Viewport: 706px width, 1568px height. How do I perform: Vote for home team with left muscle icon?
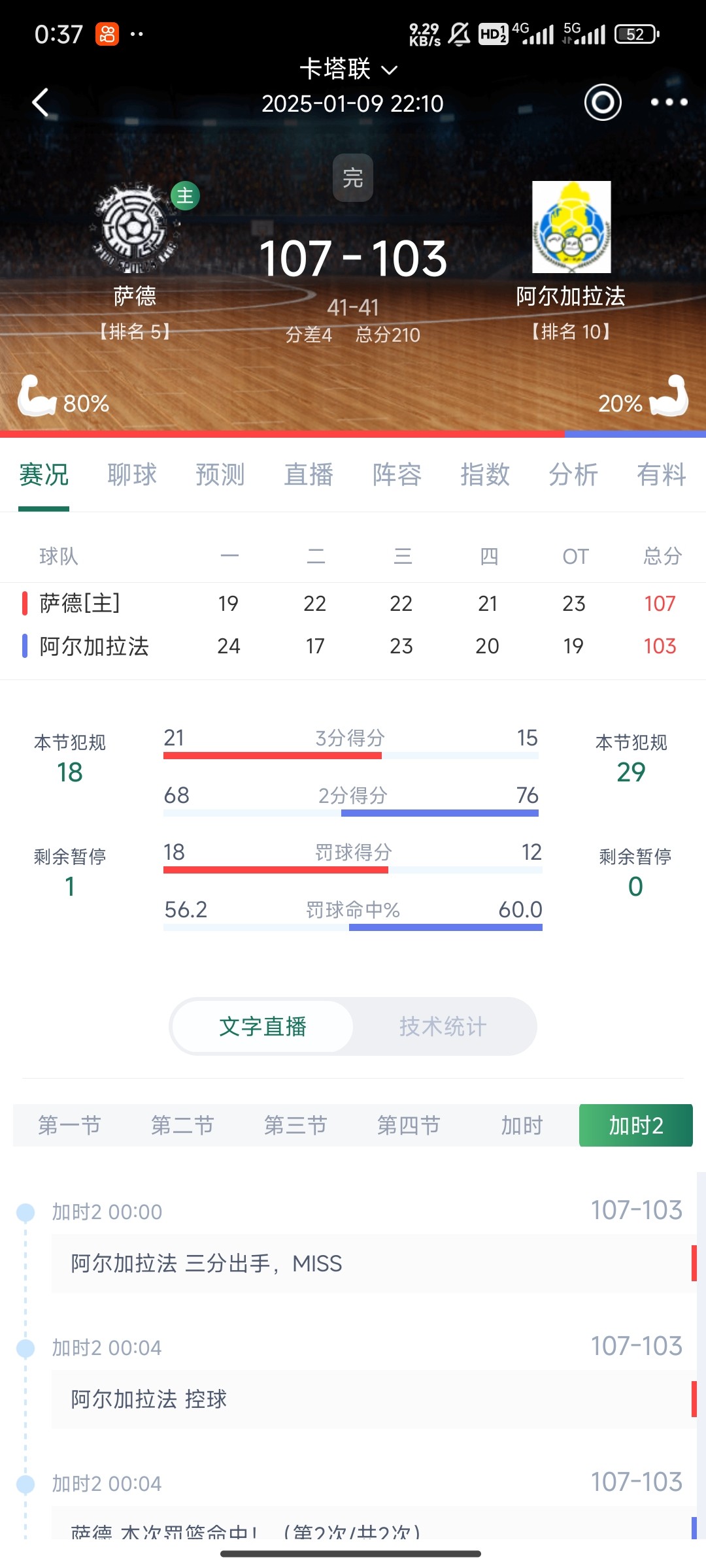pos(37,397)
